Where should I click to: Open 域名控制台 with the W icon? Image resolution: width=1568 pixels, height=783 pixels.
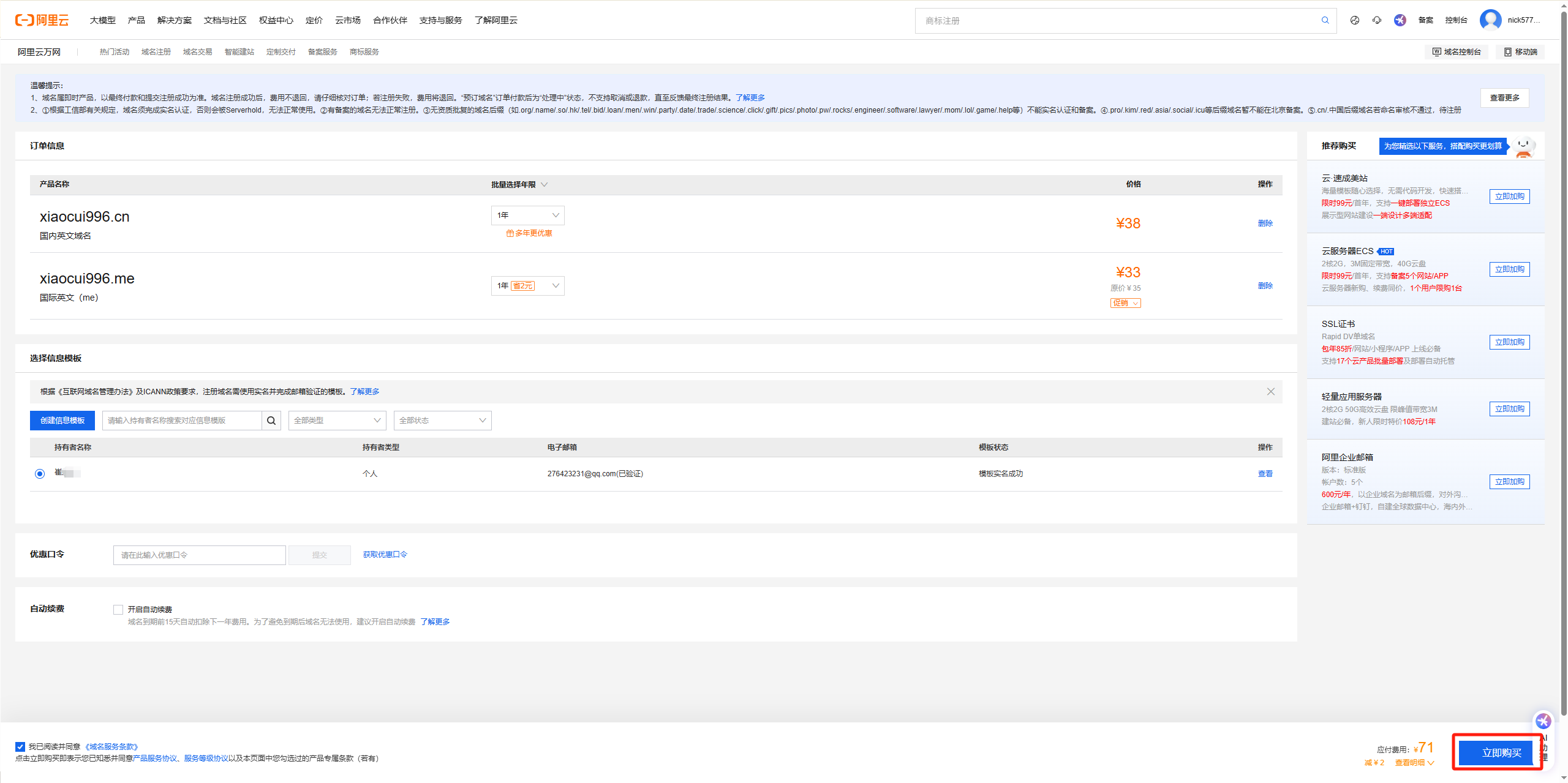(1457, 51)
